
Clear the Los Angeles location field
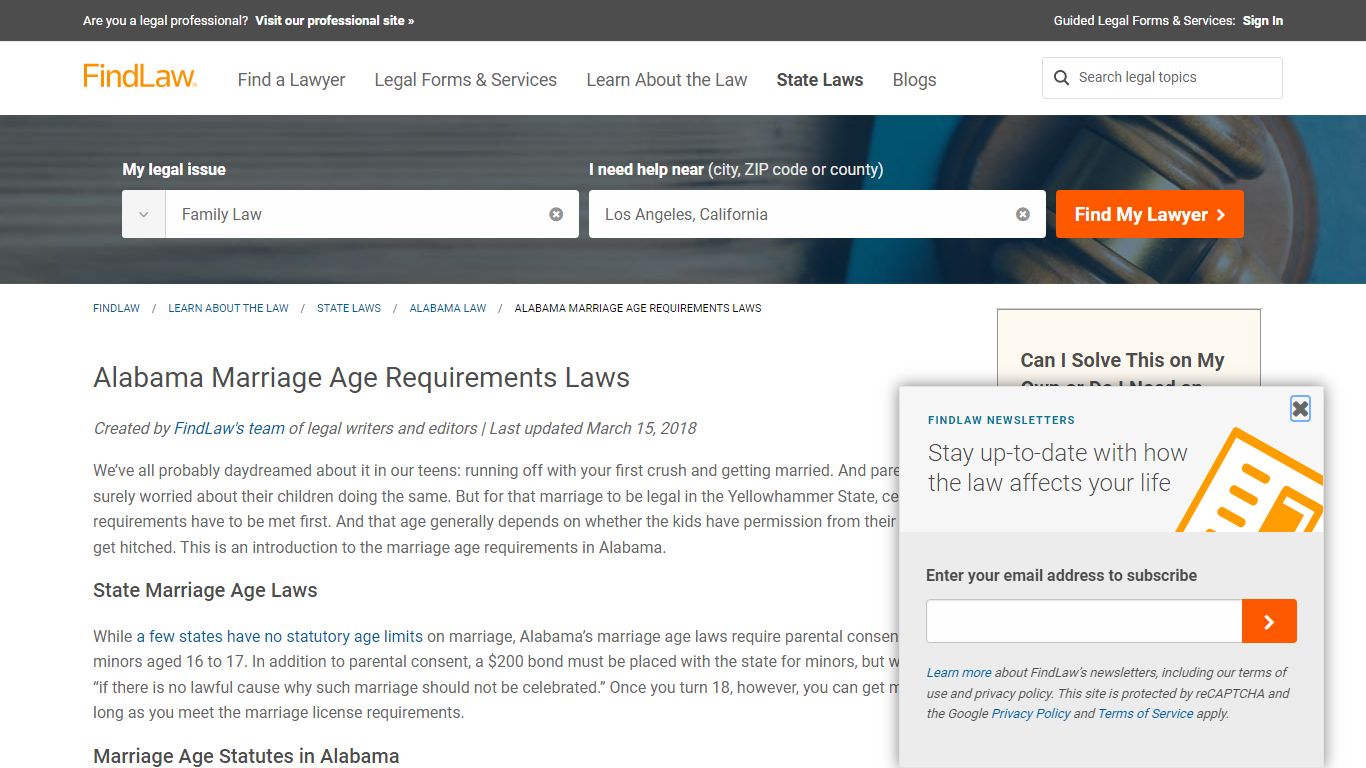click(1023, 214)
